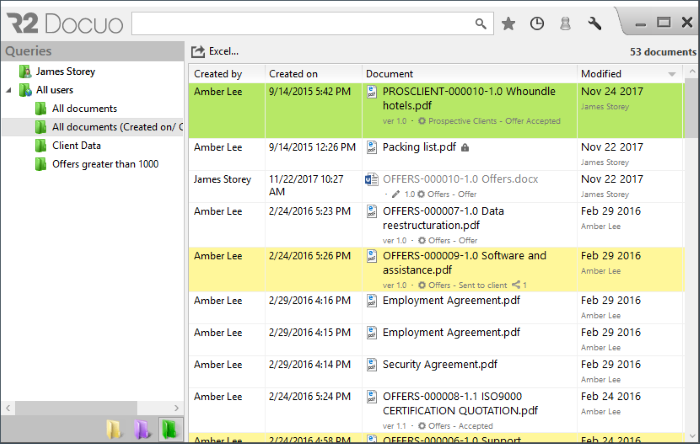The width and height of the screenshot is (700, 444).
Task: Click 9/14/2015 12:26 PM created date
Action: click(312, 147)
